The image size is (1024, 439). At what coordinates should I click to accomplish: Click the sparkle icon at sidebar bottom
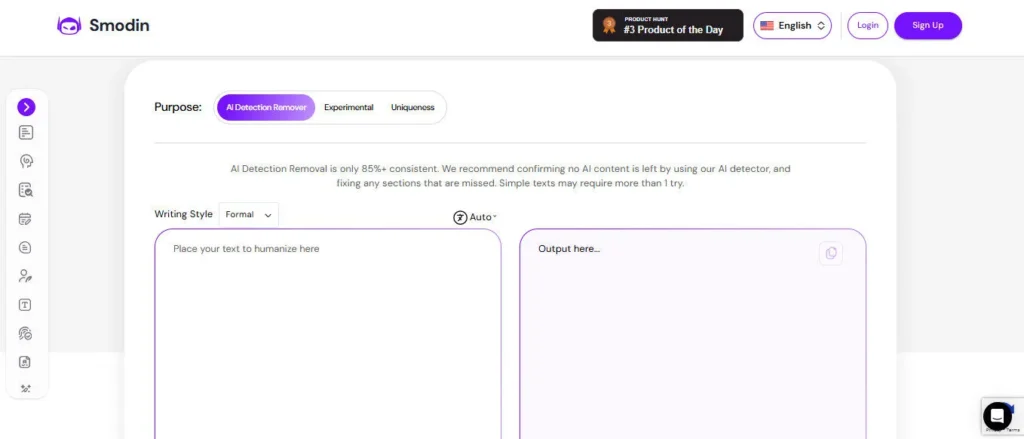[x=26, y=389]
